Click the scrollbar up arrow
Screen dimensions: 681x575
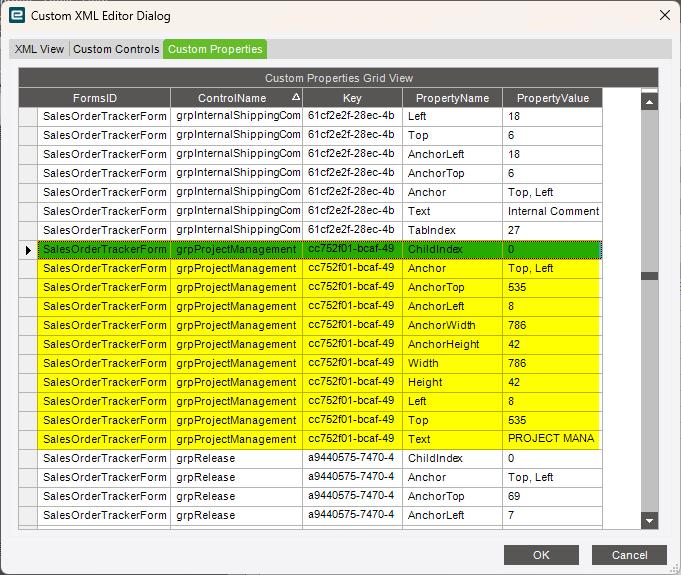(x=649, y=102)
